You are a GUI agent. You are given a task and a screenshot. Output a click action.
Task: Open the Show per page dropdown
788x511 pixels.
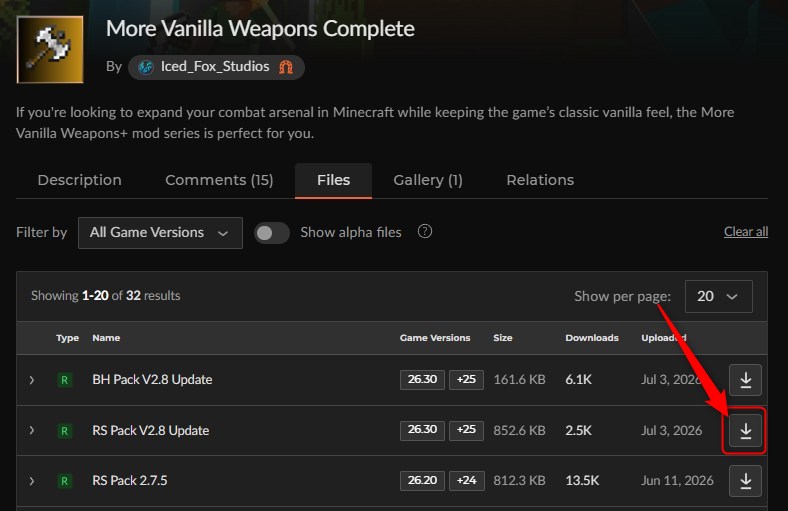coord(719,296)
